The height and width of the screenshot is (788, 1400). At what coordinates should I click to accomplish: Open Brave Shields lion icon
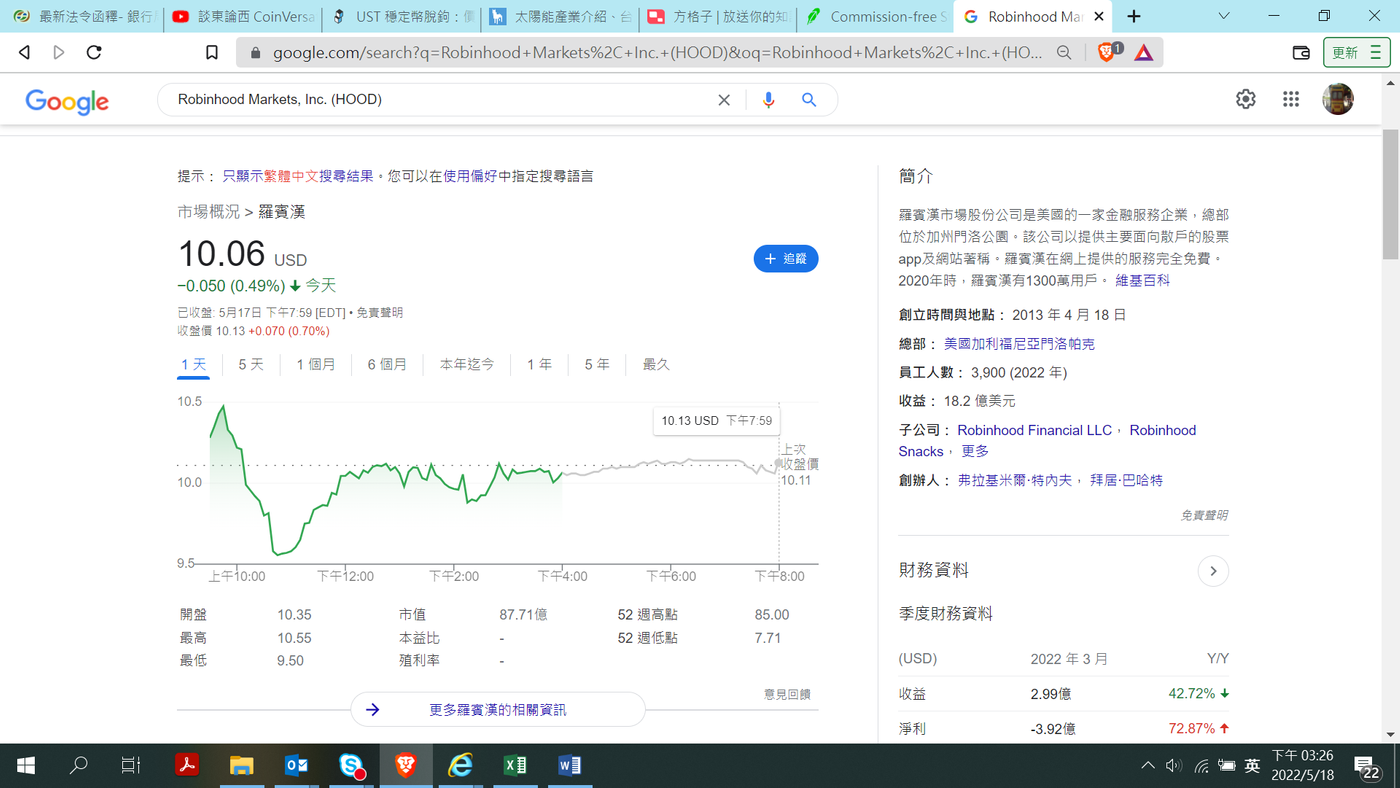(x=1108, y=53)
